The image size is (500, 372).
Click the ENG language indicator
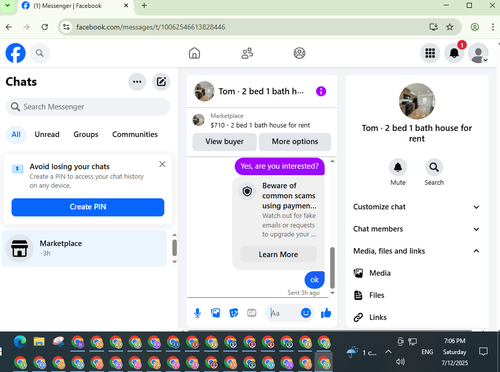[x=427, y=352]
